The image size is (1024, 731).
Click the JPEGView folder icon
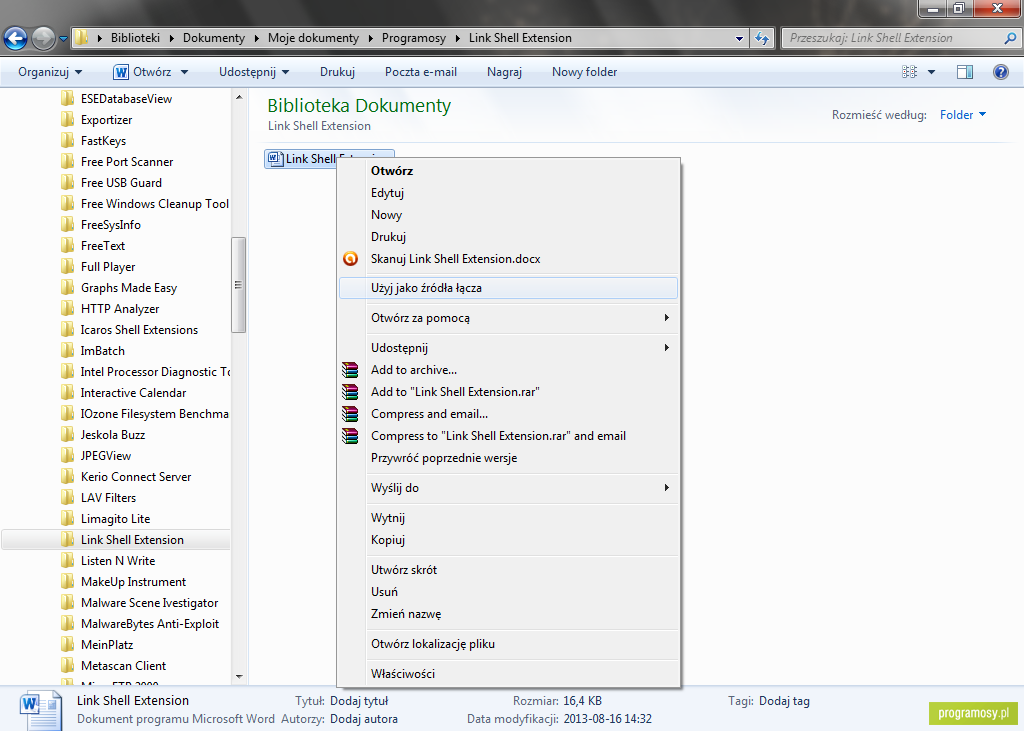click(67, 455)
